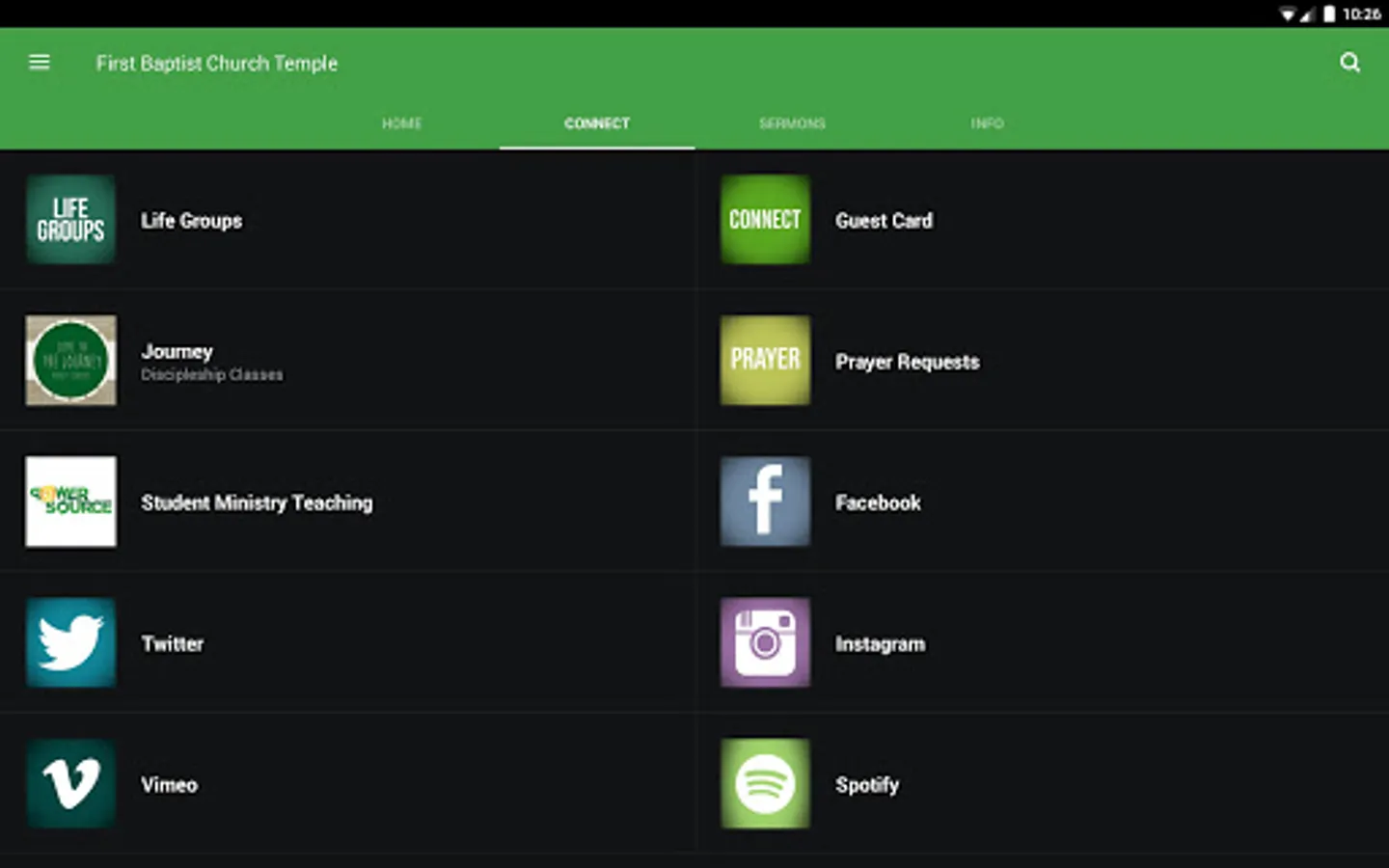Open the hamburger navigation menu

coord(40,63)
